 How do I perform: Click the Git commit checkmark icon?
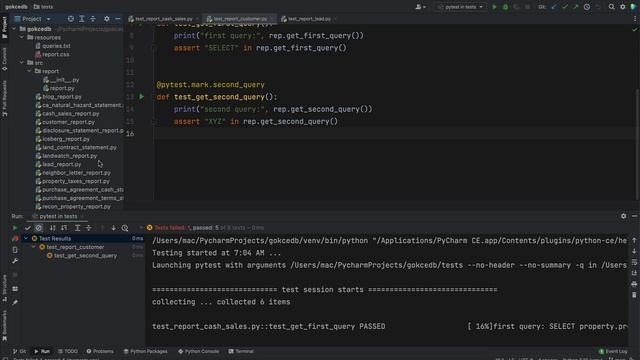[565, 7]
